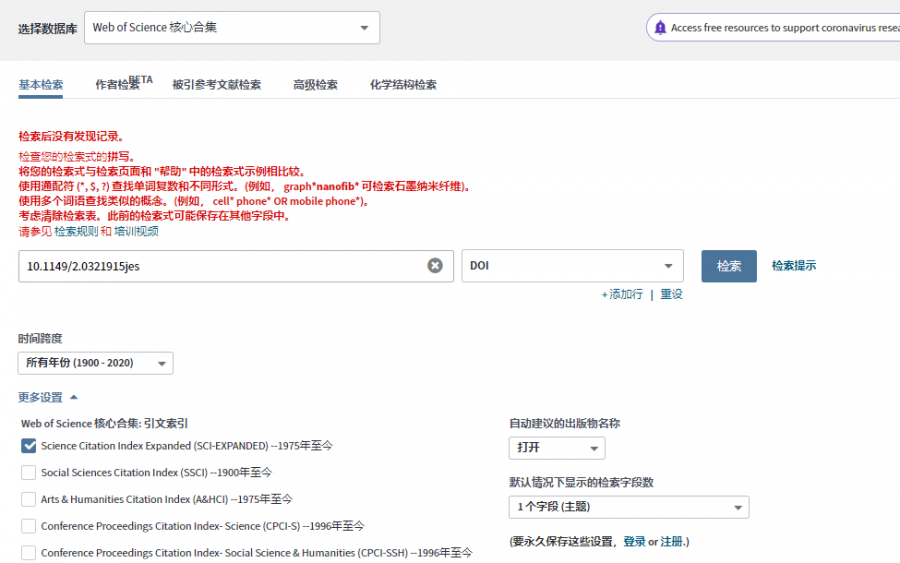The image size is (900, 563).
Task: Enable the CPCI-SSH conference proceedings checkbox
Action: pos(29,552)
